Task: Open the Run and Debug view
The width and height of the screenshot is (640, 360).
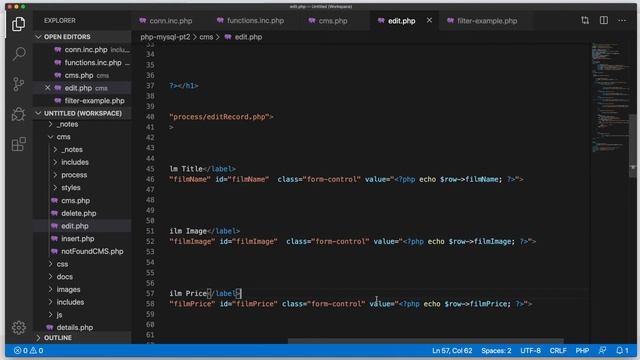Action: click(x=18, y=114)
